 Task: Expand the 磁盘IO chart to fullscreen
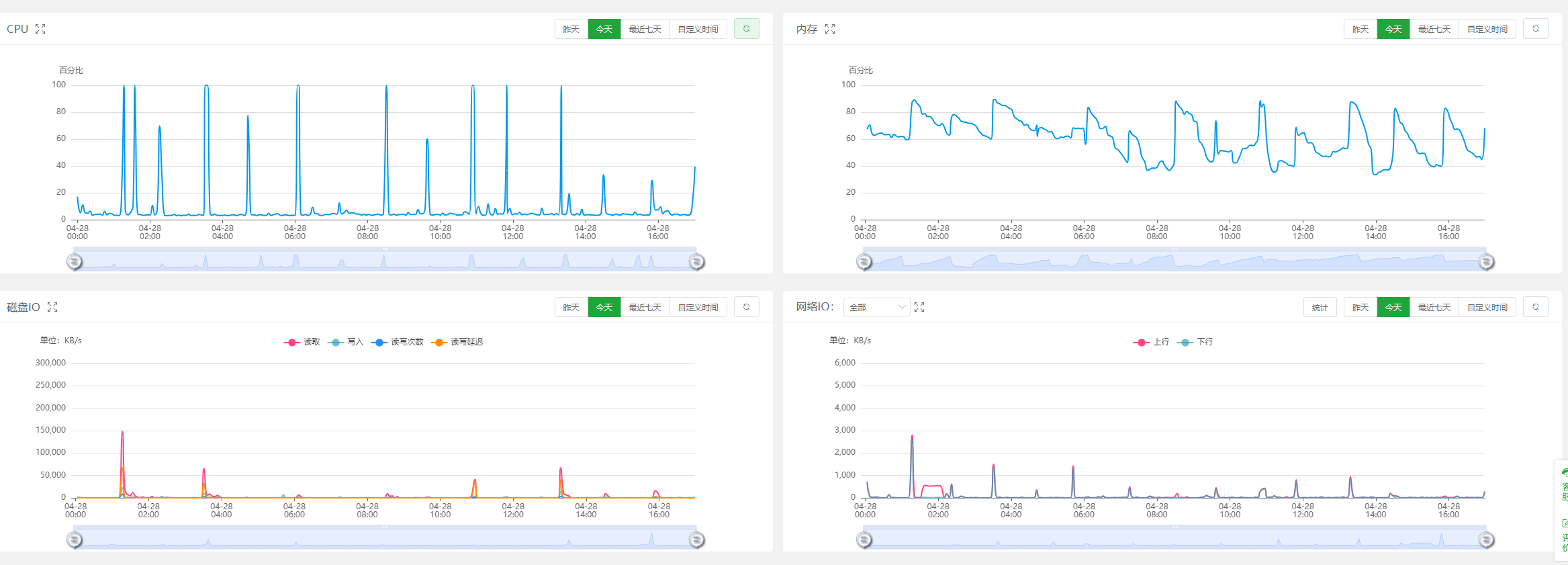click(52, 307)
